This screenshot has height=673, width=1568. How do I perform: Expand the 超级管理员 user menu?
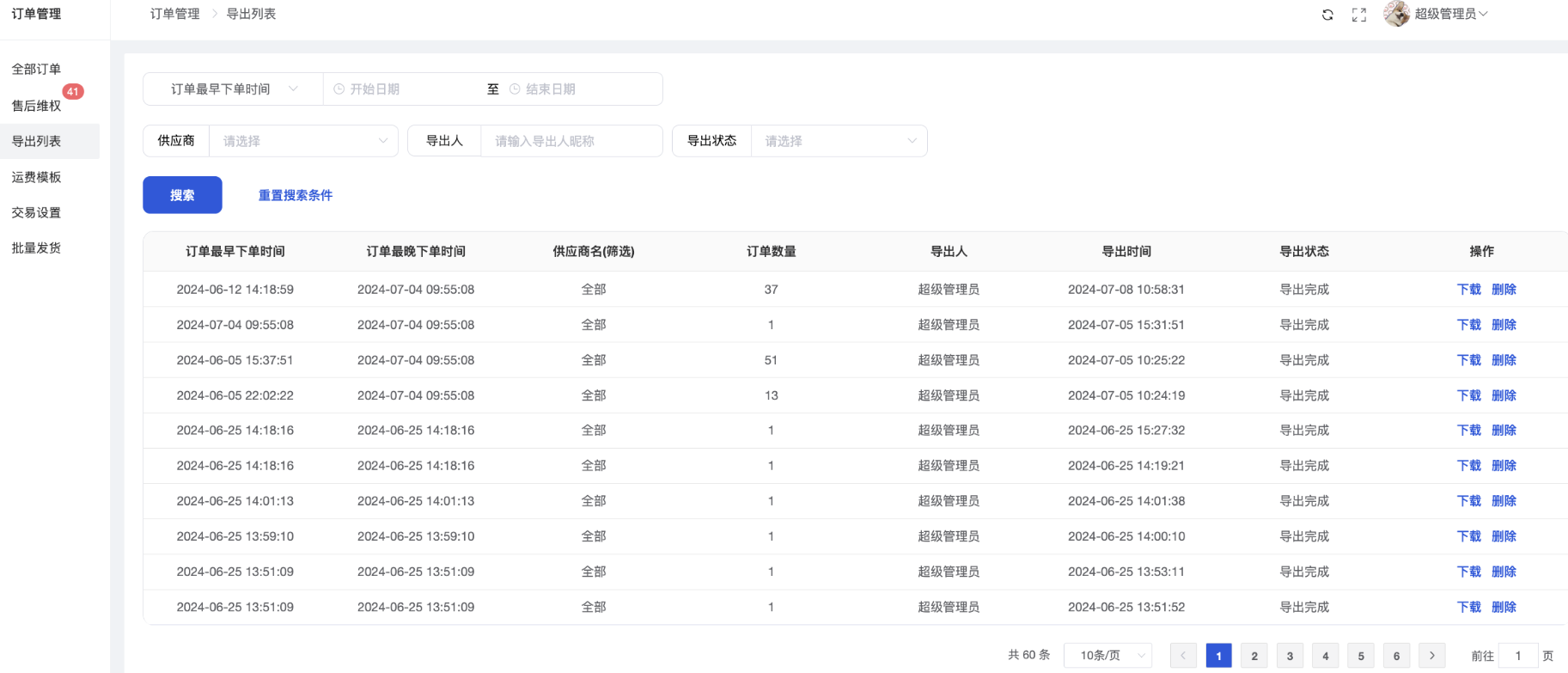(1450, 14)
